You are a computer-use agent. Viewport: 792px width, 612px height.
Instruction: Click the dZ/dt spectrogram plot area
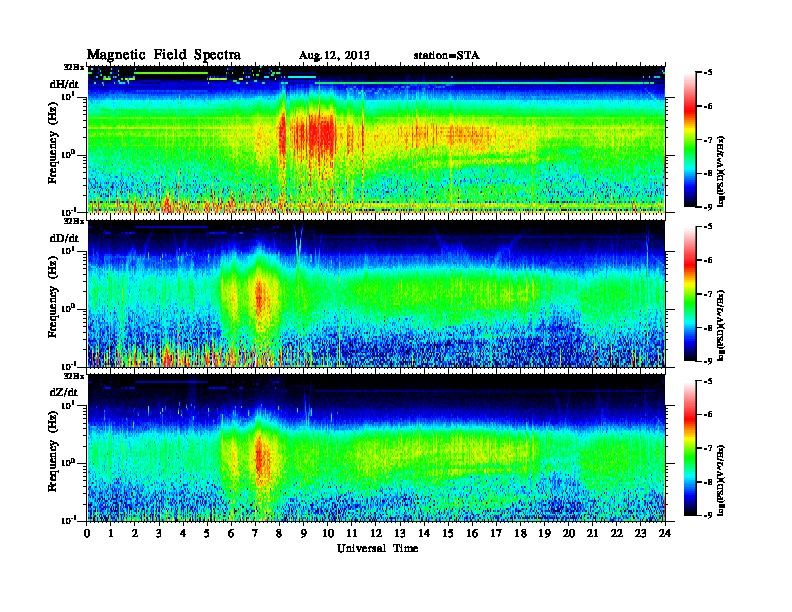pos(376,448)
